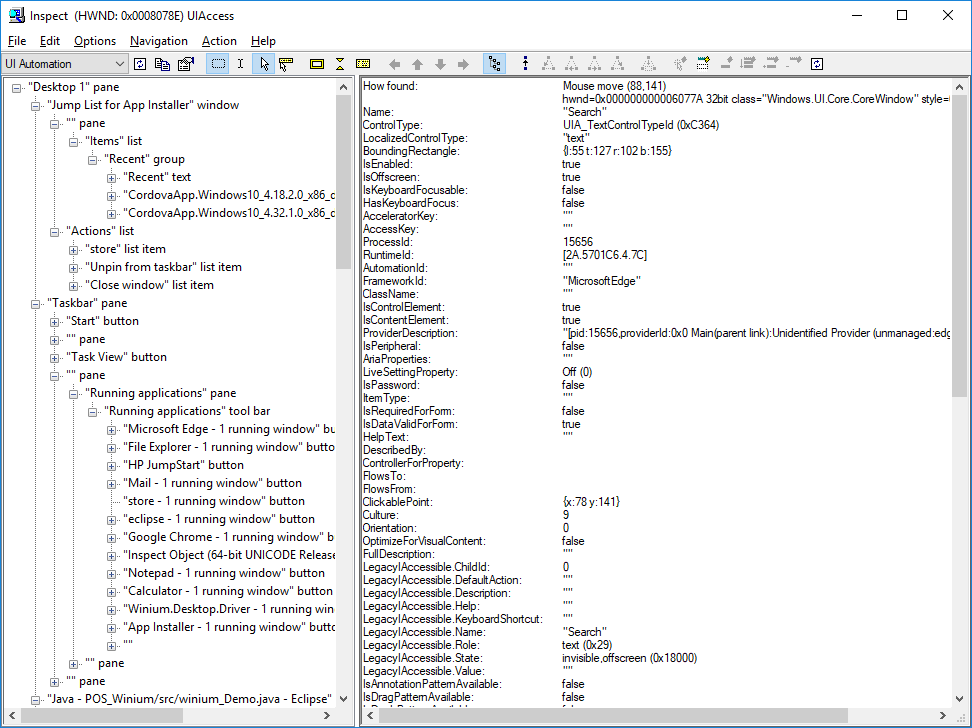Open the UI Automation mode dropdown
The width and height of the screenshot is (972, 728).
point(118,63)
